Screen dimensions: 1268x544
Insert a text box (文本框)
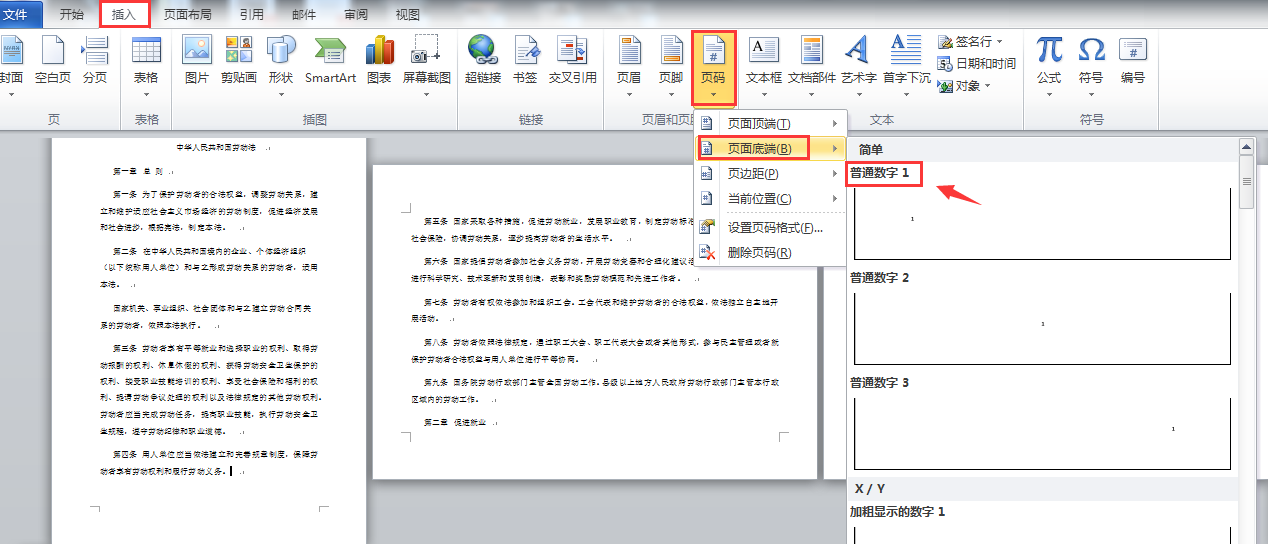764,66
